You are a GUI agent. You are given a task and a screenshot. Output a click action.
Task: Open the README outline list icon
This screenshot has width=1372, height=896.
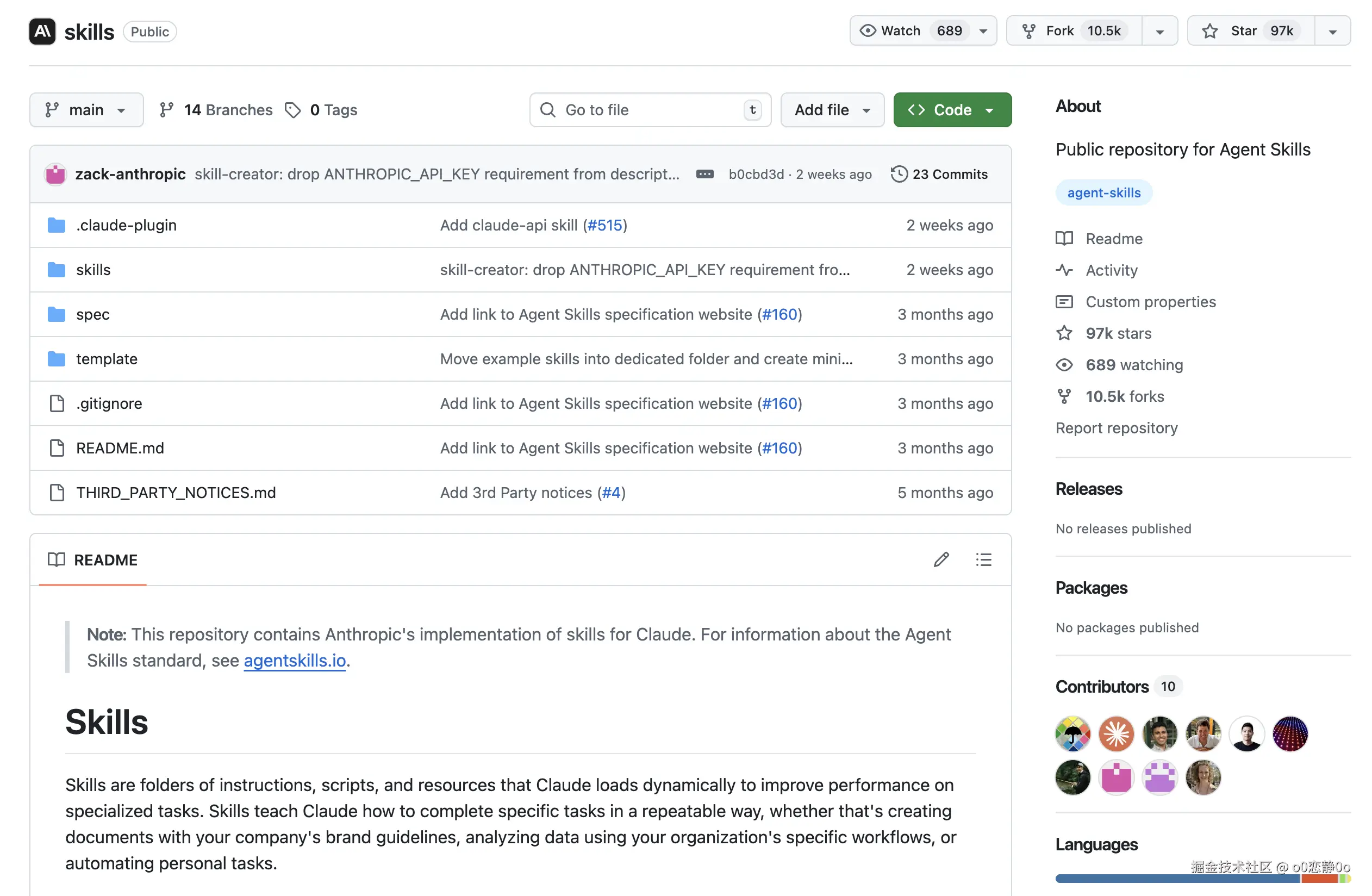click(x=983, y=559)
